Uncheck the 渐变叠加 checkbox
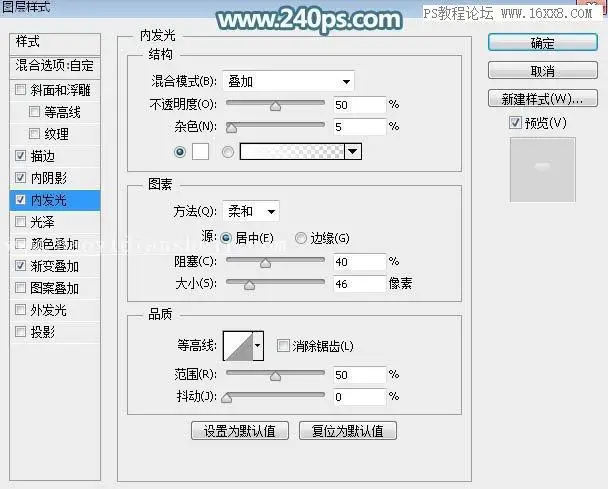 point(21,266)
